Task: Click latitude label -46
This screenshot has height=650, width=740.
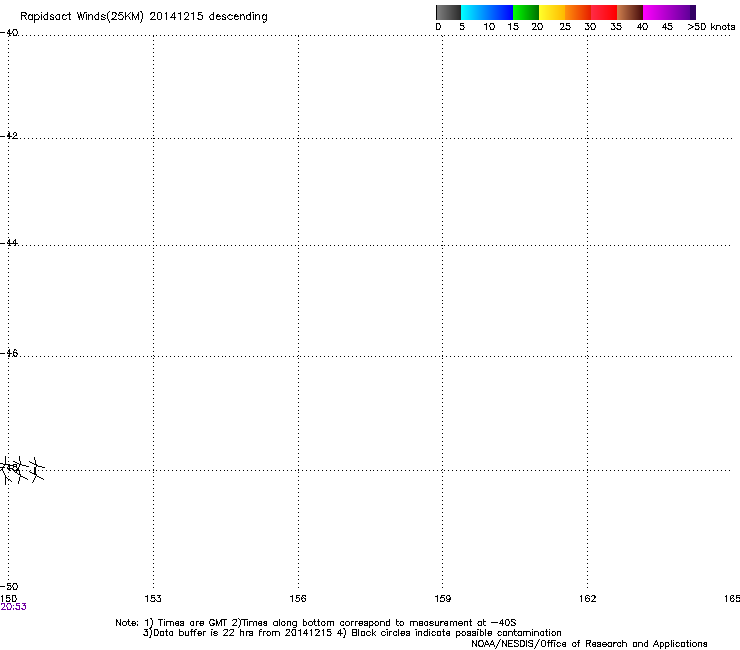Action: click(9, 353)
